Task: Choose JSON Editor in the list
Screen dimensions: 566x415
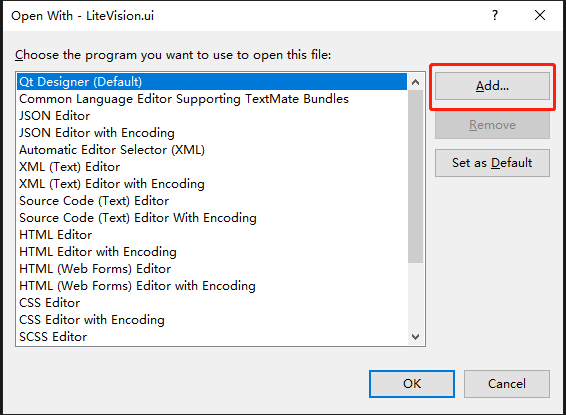Action: (212, 115)
